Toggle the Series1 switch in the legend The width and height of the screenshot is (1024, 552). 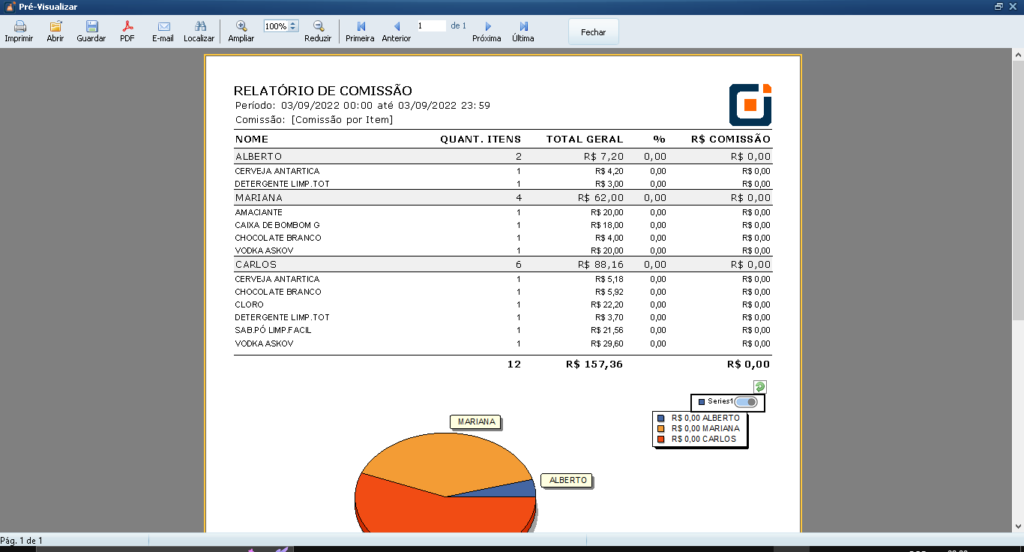click(745, 401)
